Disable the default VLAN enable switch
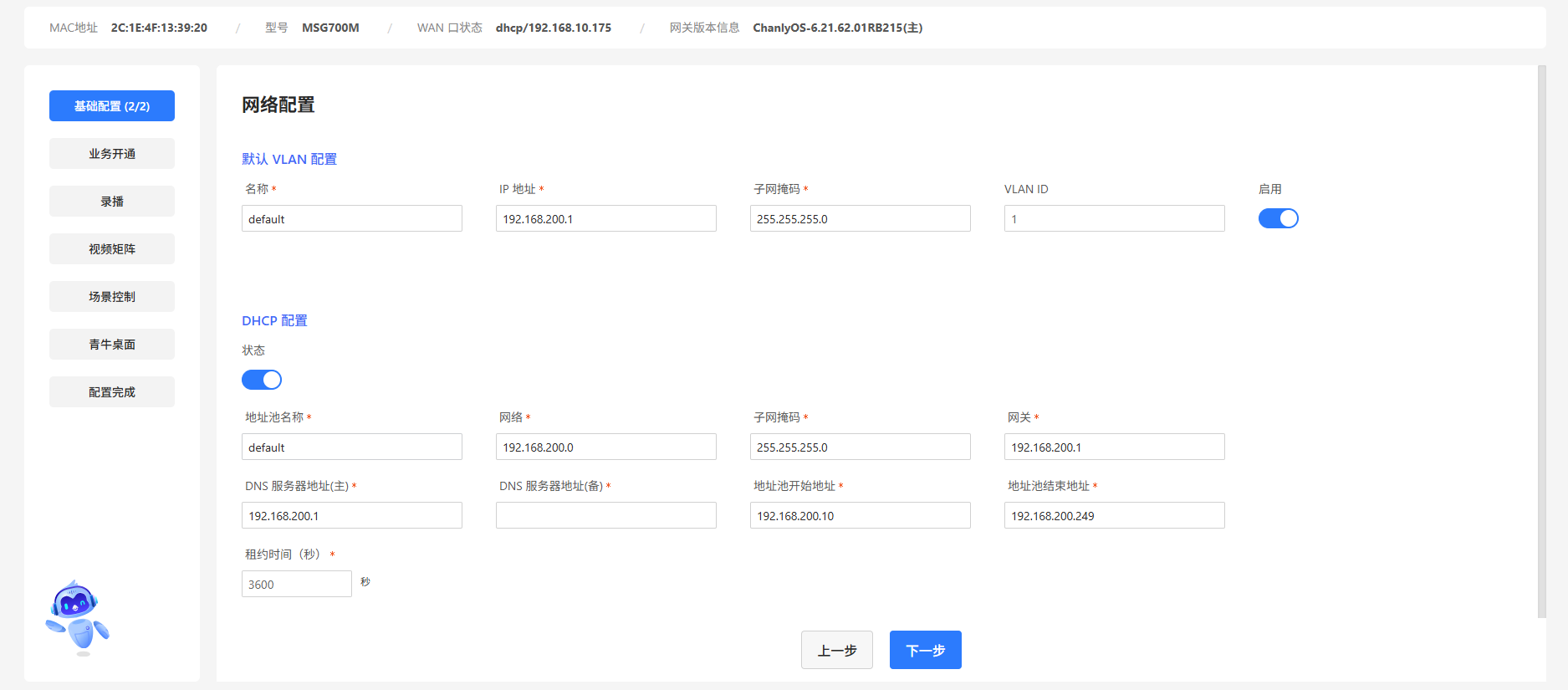The height and width of the screenshot is (690, 1568). (1278, 218)
